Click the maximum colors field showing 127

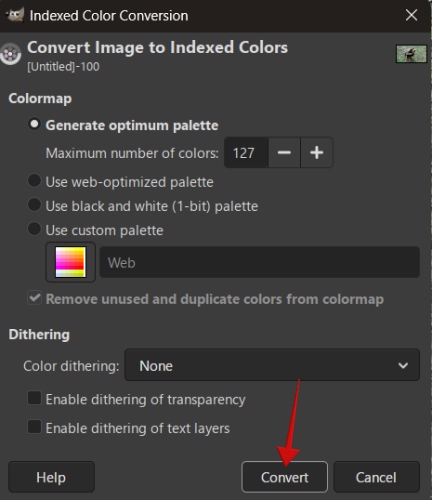tap(246, 153)
